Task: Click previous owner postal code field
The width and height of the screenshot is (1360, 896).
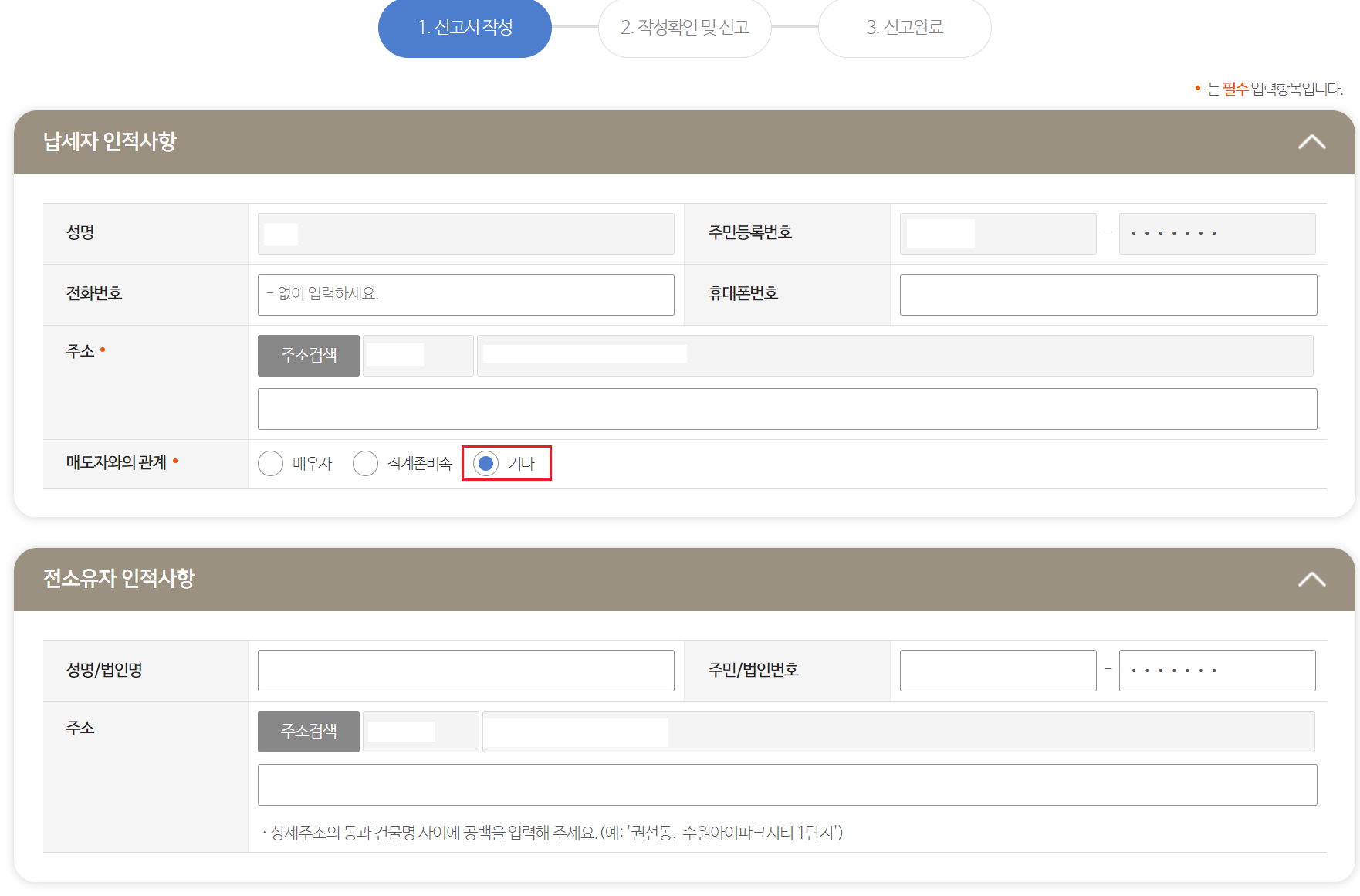Action: pyautogui.click(x=421, y=732)
